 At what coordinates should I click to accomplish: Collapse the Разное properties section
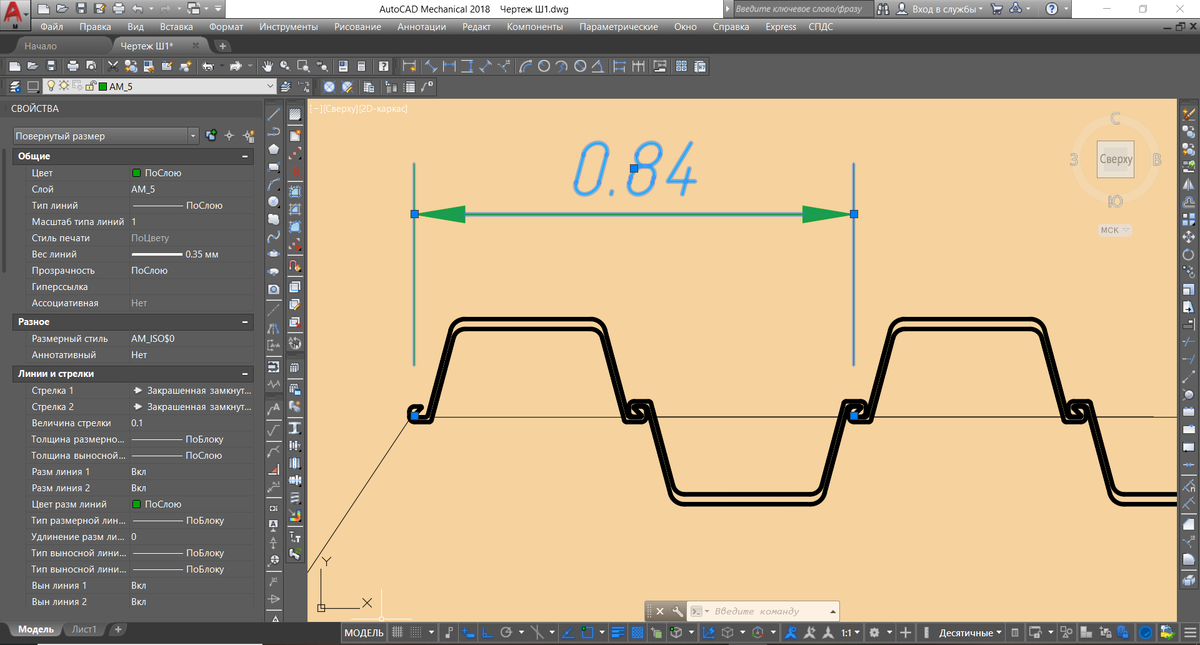(x=245, y=323)
